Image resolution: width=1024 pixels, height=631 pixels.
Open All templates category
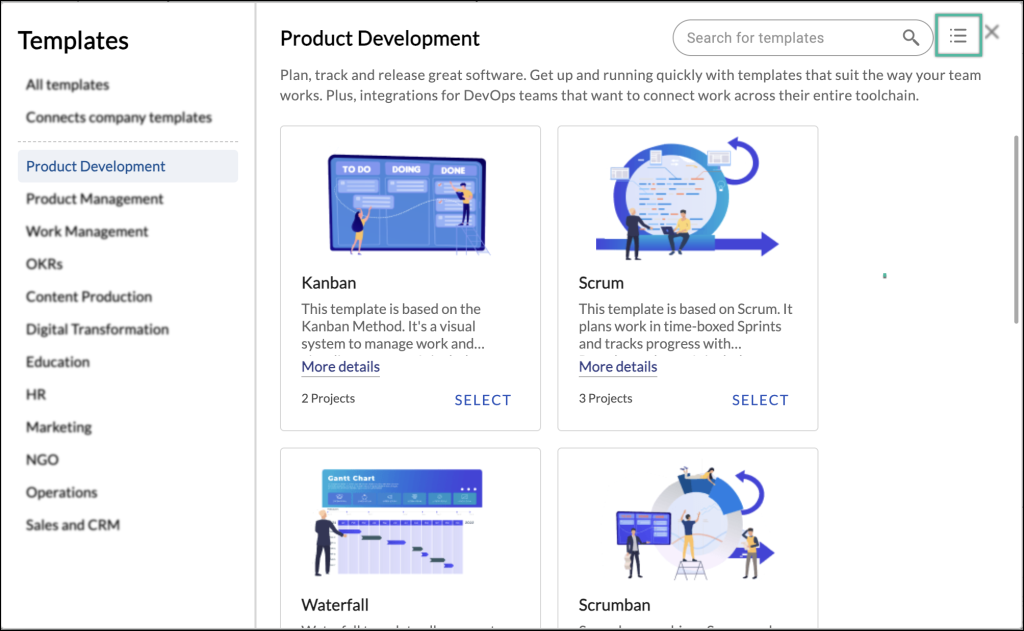(x=67, y=84)
